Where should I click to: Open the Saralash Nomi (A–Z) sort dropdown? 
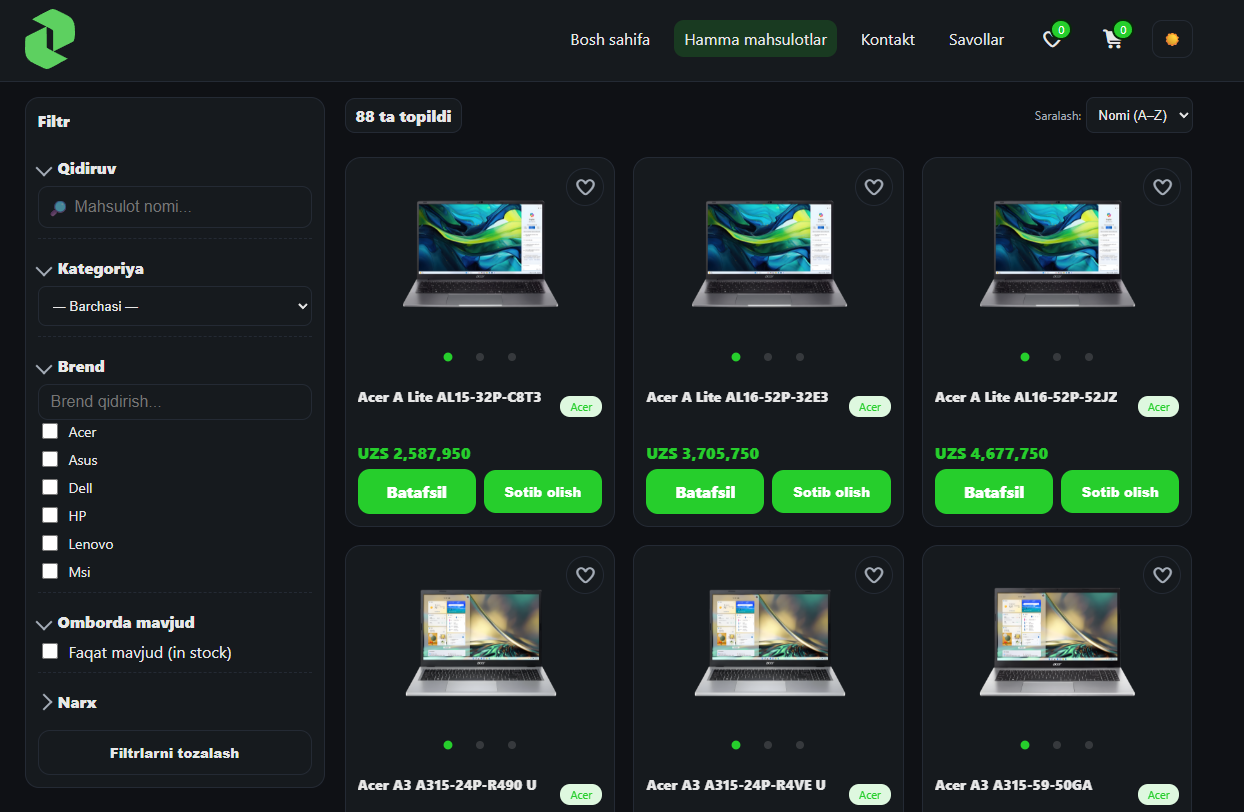pos(1139,115)
